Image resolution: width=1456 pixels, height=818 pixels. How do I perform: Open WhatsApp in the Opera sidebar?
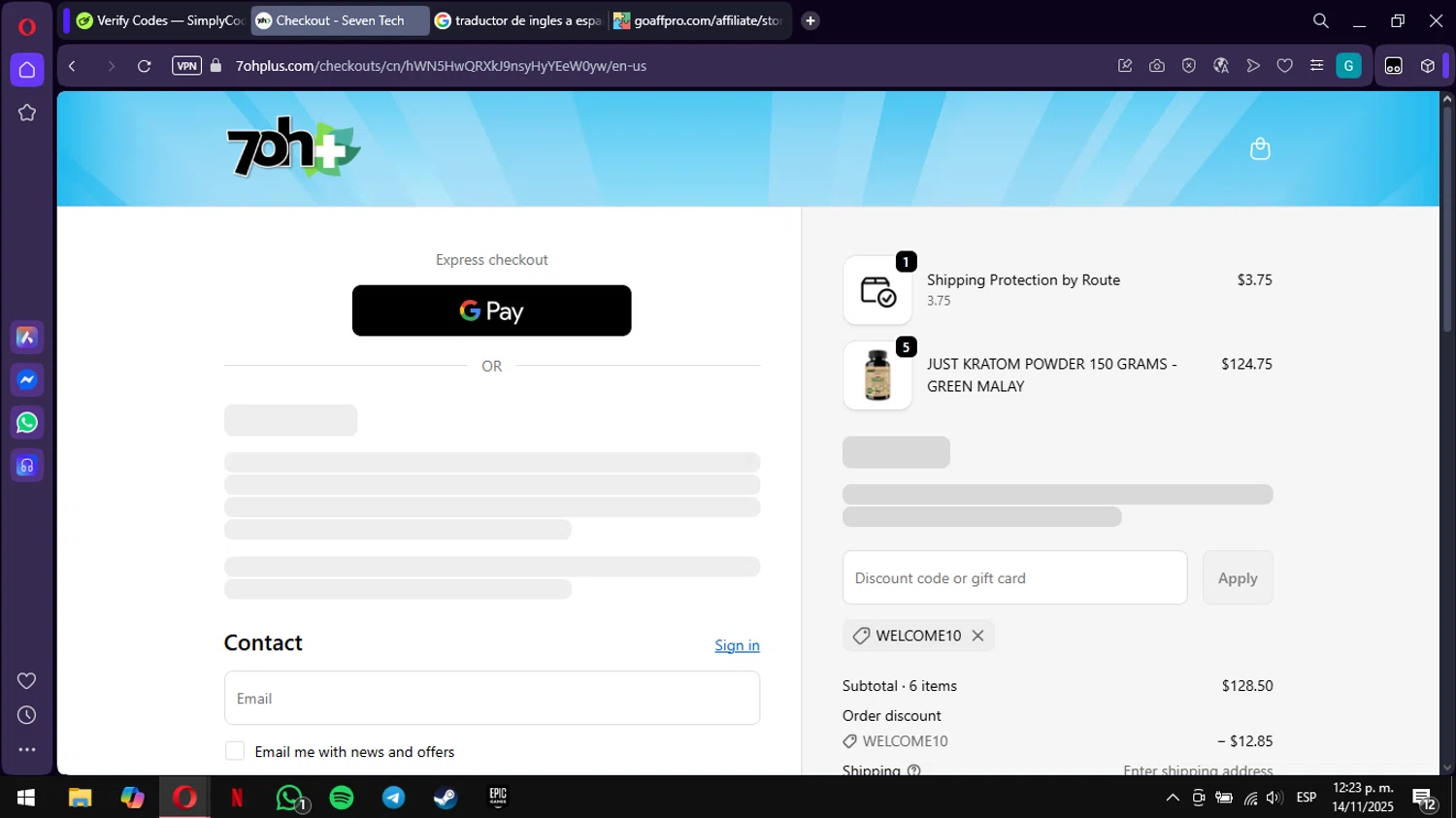27,422
